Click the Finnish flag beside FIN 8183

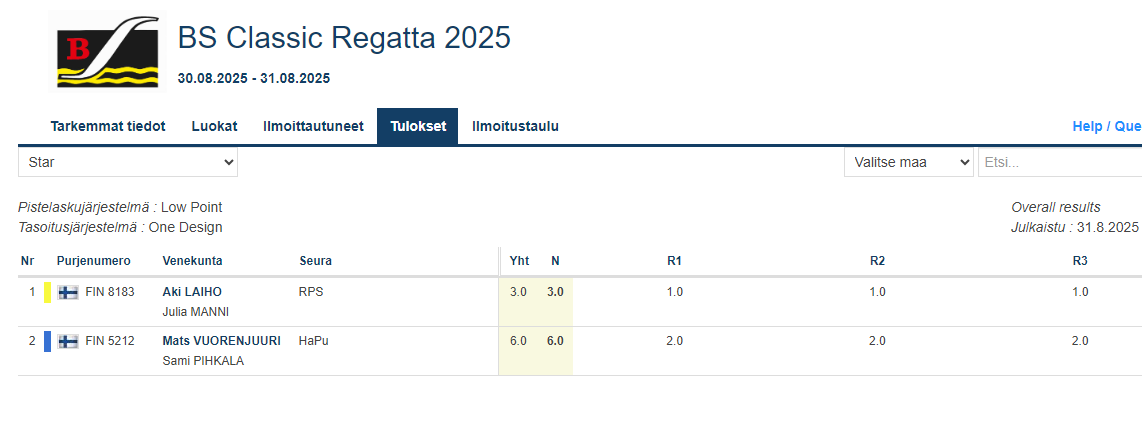pos(68,293)
